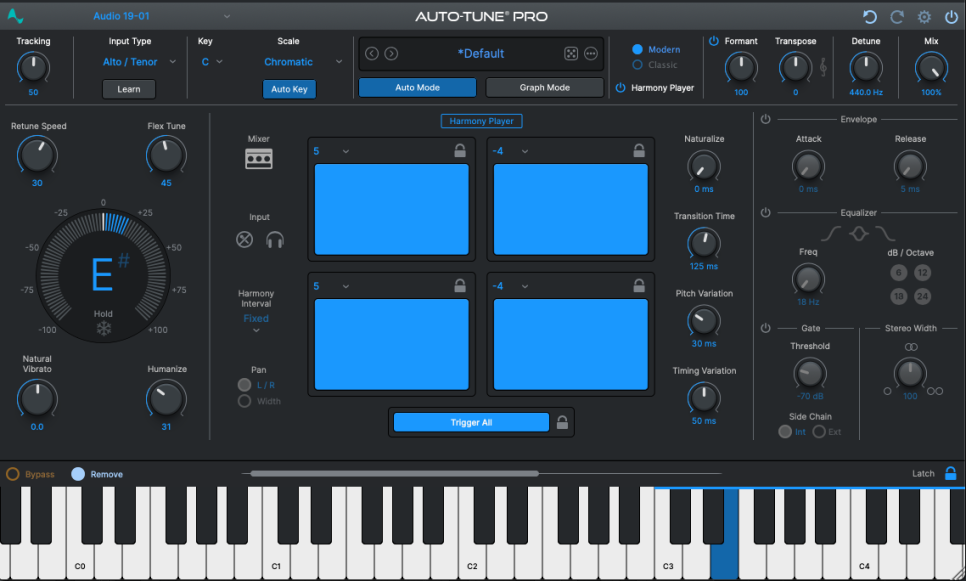Open top-left pad interval 5 dropdown
Image resolution: width=966 pixels, height=581 pixels.
tap(331, 151)
